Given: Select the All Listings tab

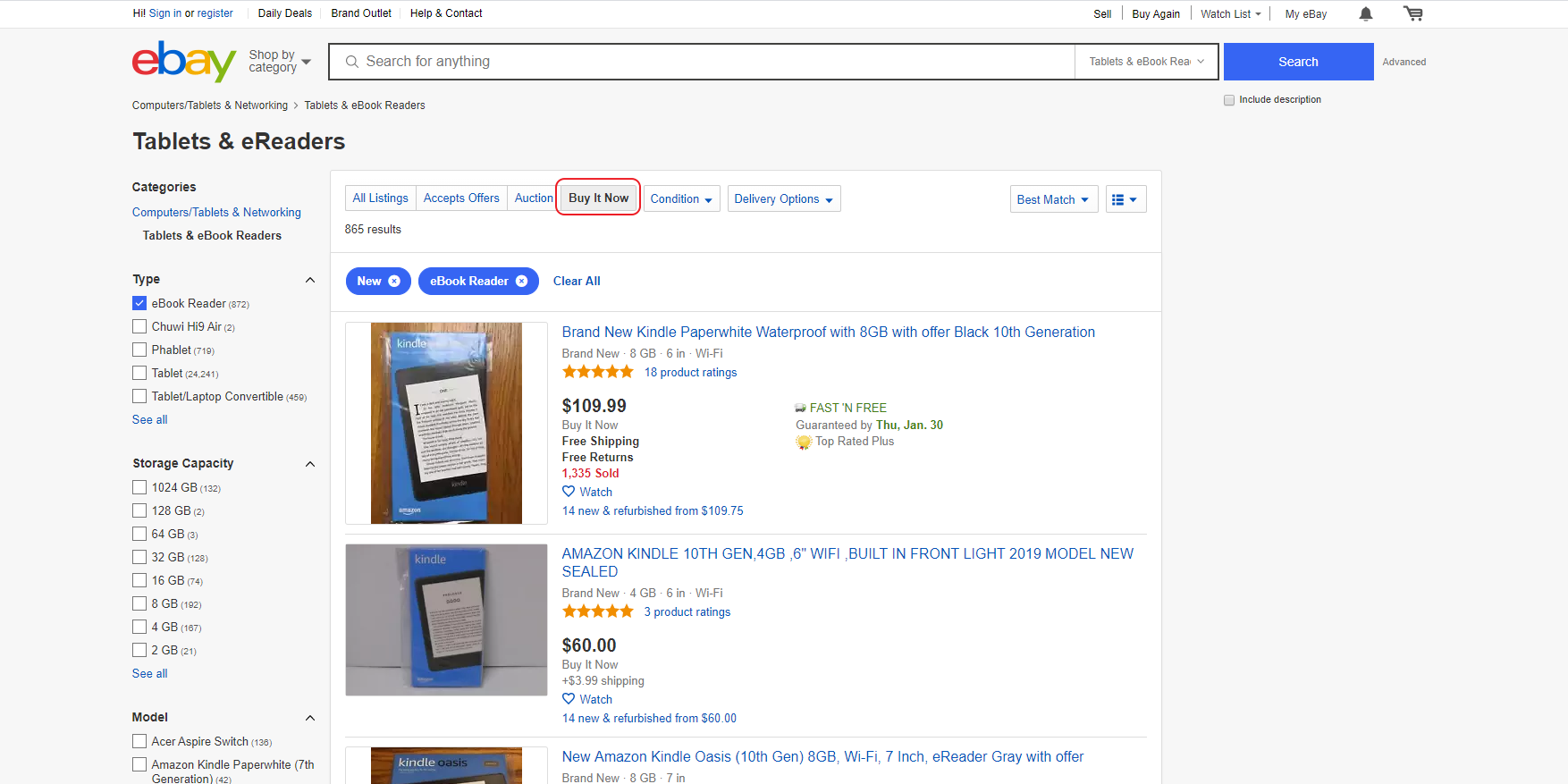Looking at the screenshot, I should point(380,198).
